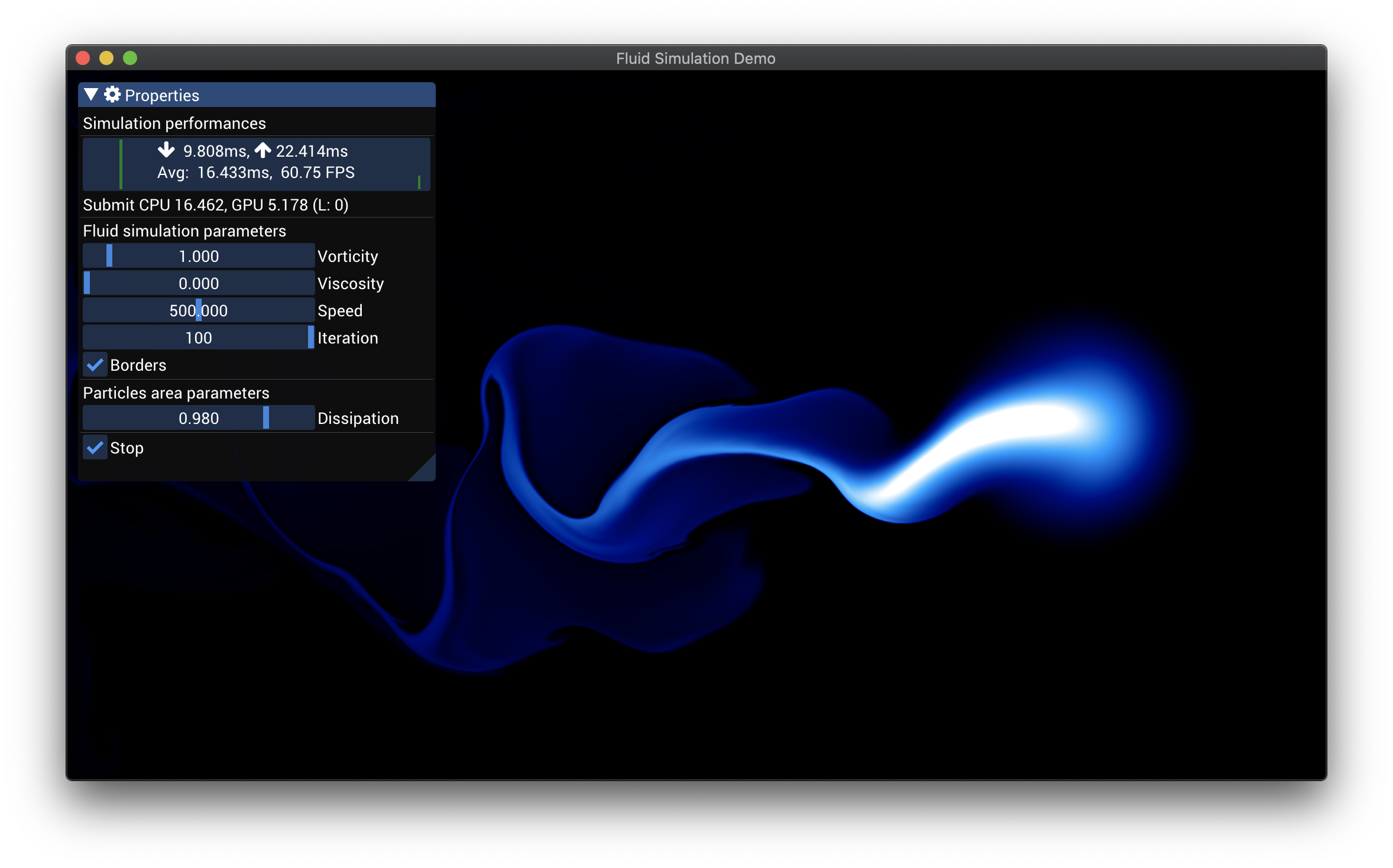This screenshot has width=1393, height=868.
Task: Click the yellow minimize window button
Action: tap(106, 58)
